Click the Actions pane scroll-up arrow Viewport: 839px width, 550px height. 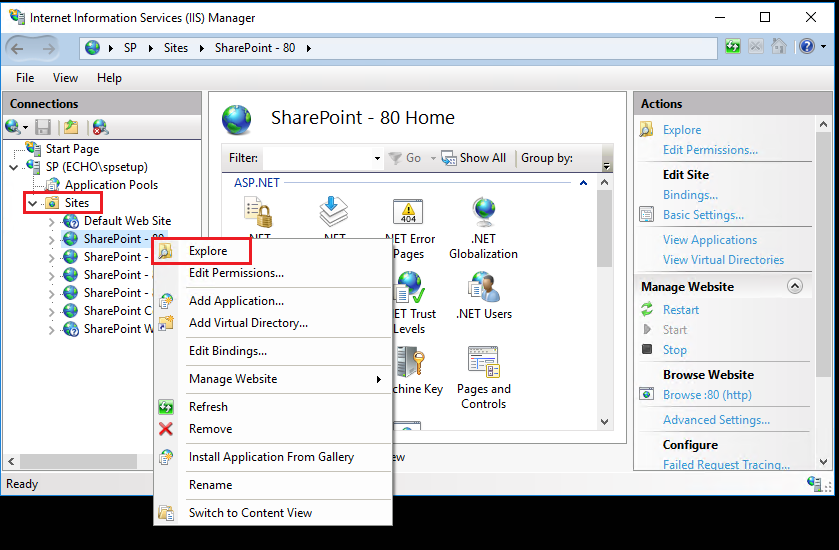(823, 124)
